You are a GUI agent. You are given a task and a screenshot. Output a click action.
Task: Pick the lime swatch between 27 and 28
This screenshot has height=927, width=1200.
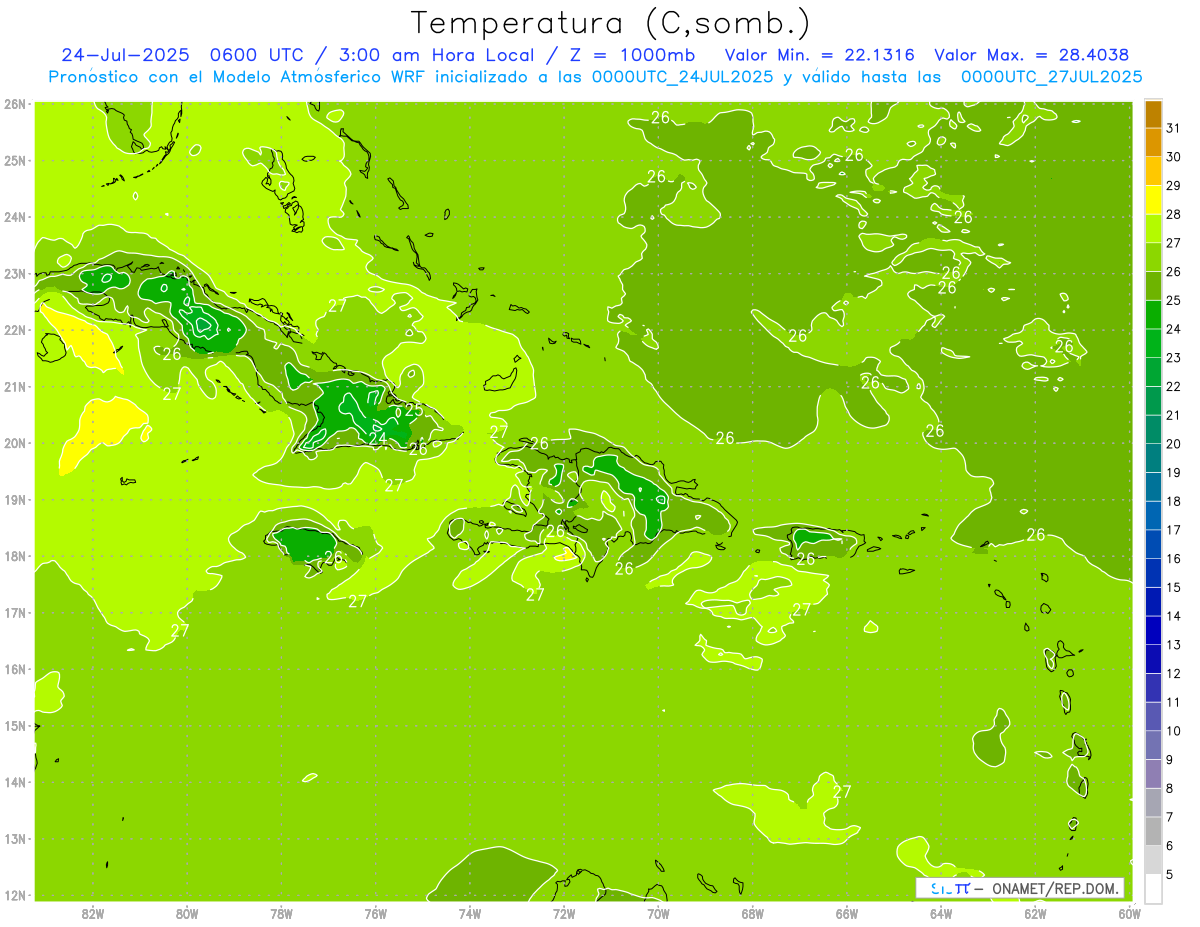point(1153,229)
